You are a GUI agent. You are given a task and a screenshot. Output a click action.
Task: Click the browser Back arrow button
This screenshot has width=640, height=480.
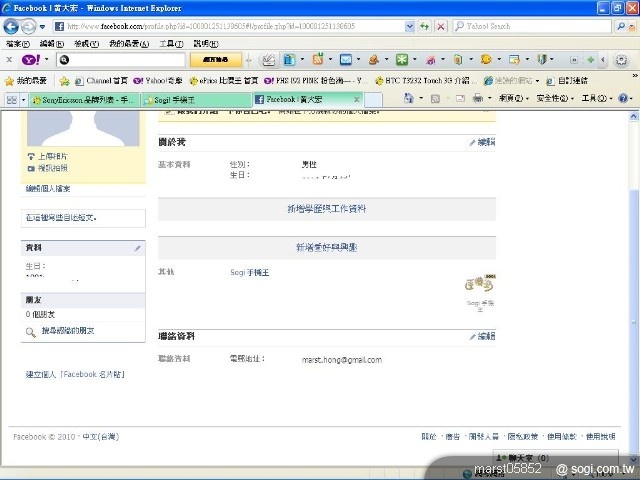pos(11,27)
